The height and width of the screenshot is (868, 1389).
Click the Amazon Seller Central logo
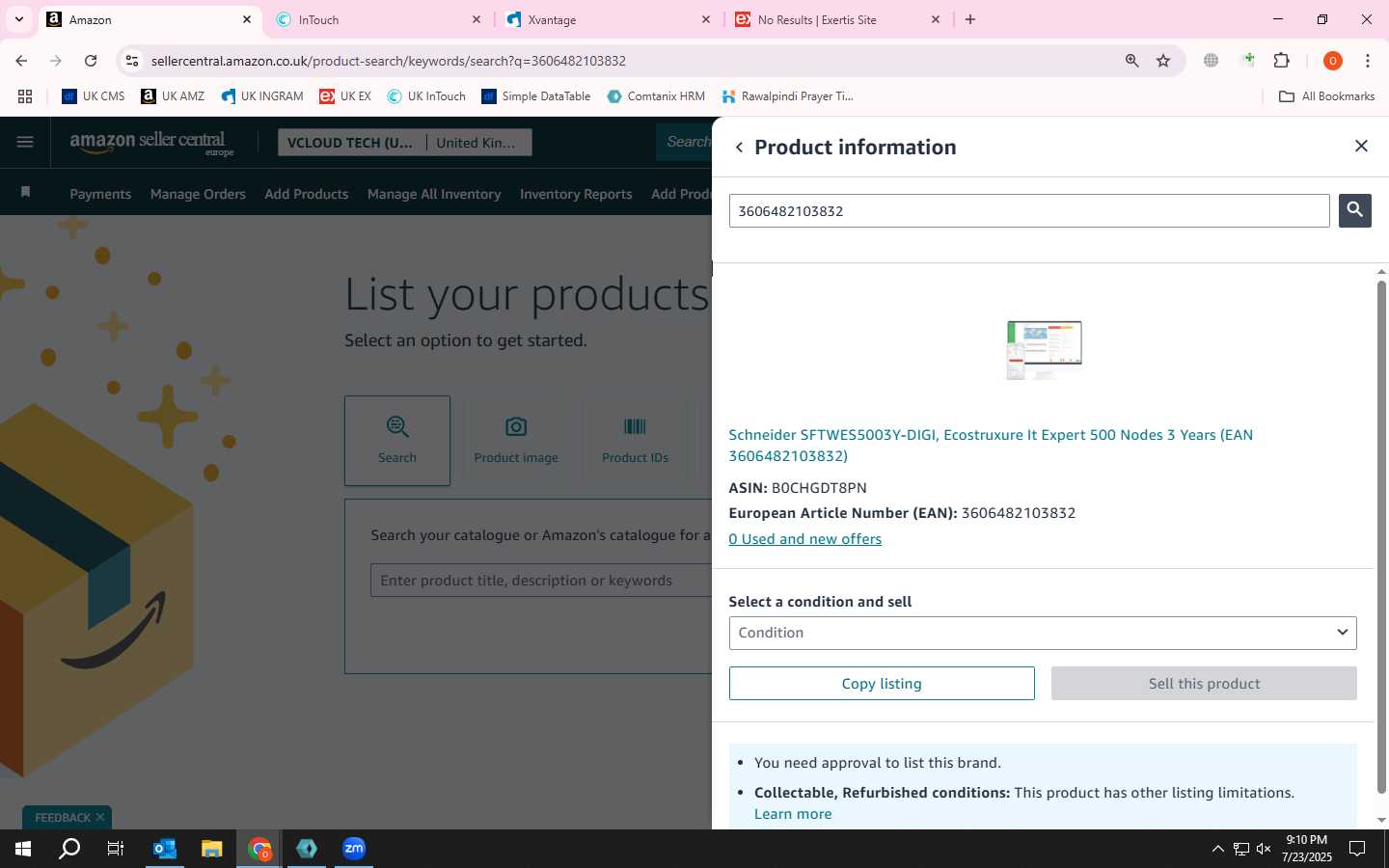151,143
